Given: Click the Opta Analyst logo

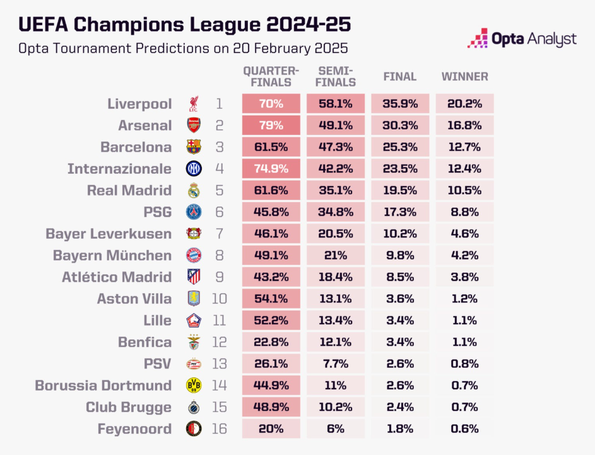Looking at the screenshot, I should (522, 38).
